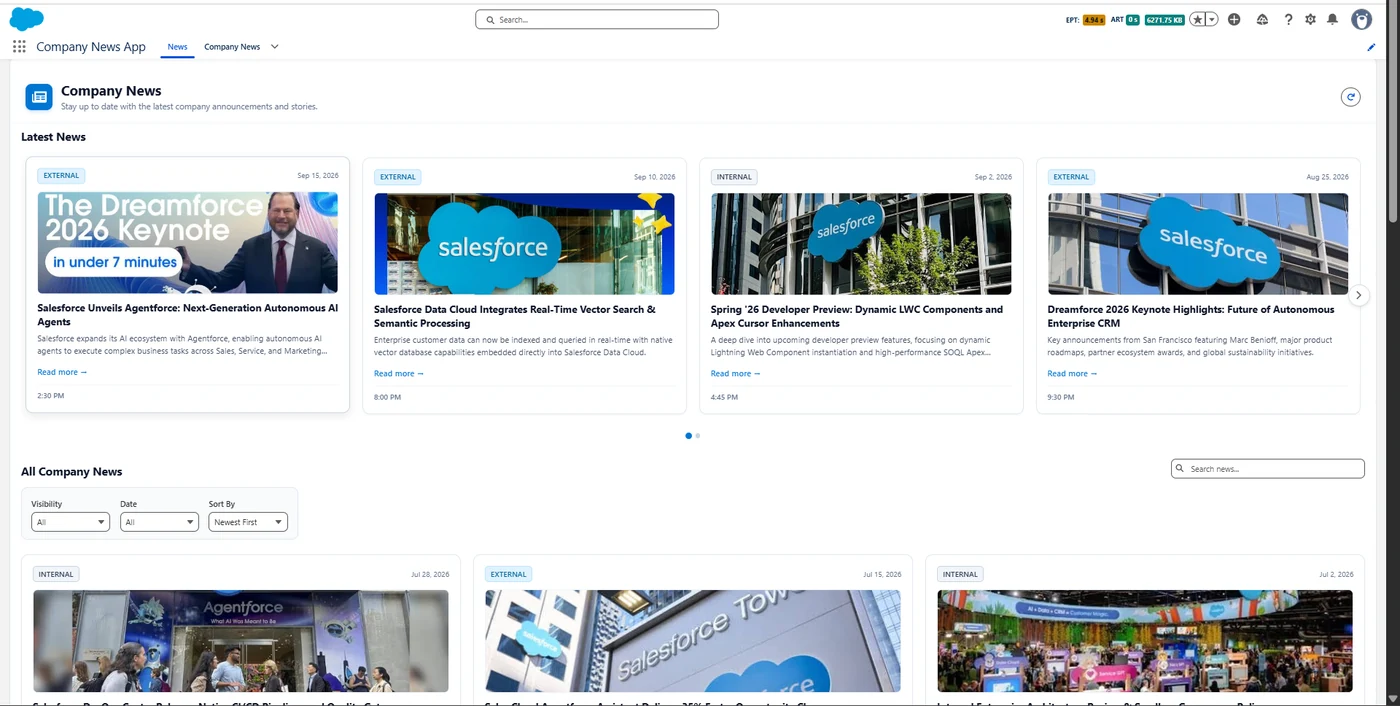
Task: Focus the Search news input field
Action: (1268, 469)
